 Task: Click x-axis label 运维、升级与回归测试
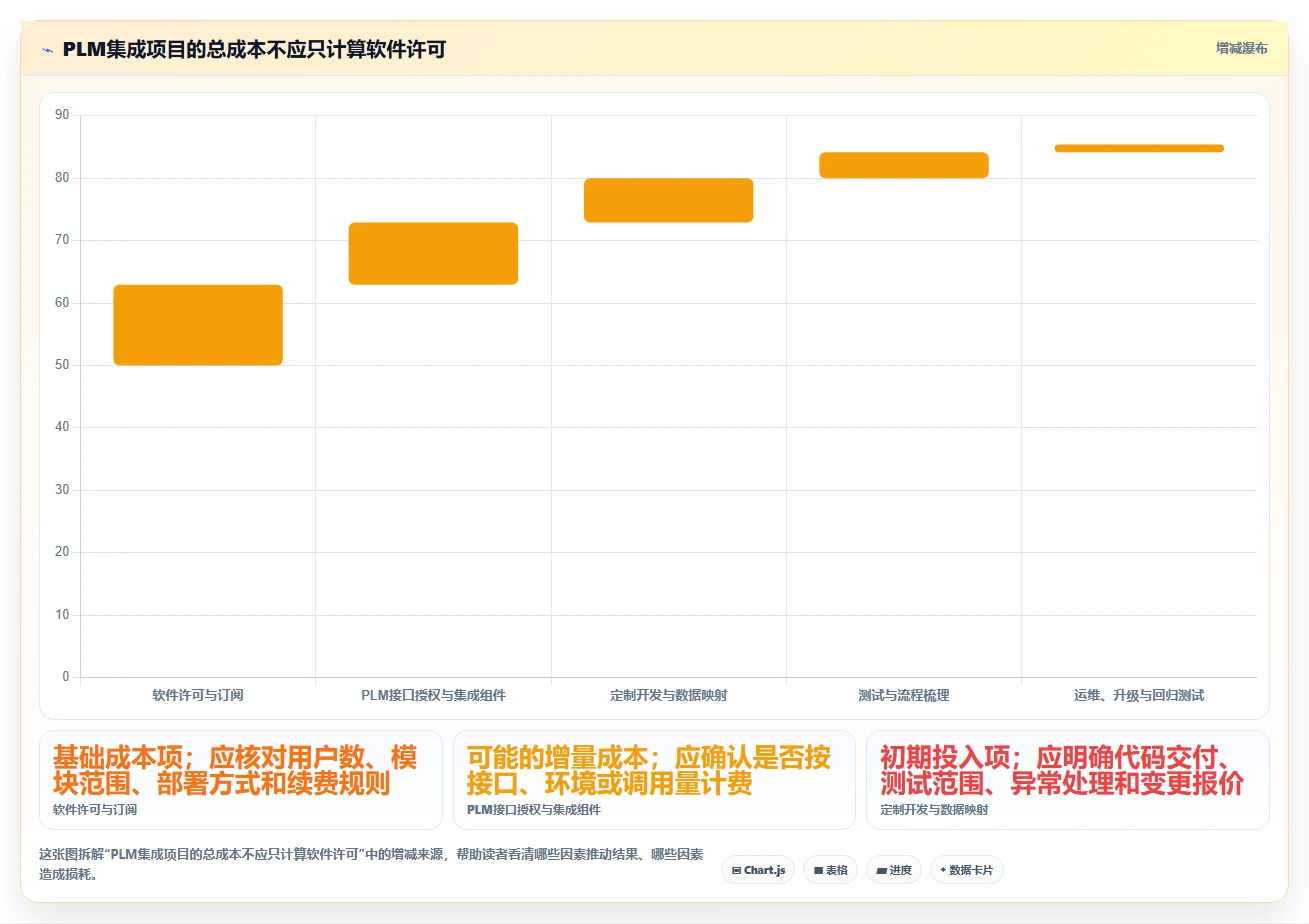click(1139, 695)
